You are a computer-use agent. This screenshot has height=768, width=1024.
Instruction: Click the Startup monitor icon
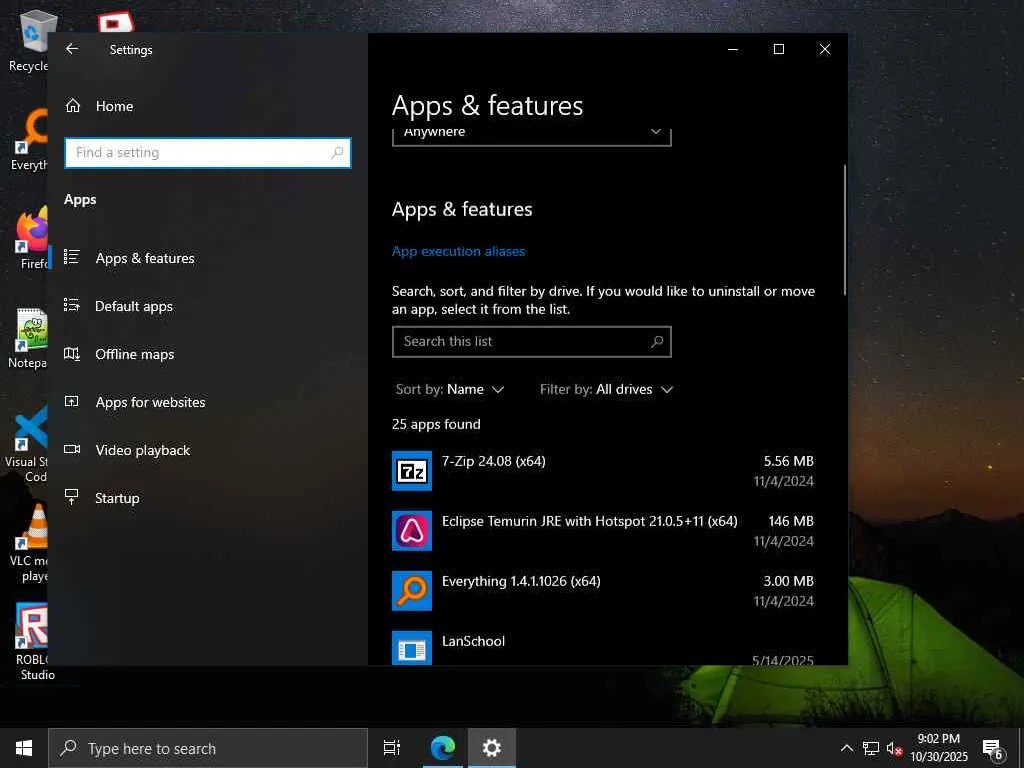72,497
